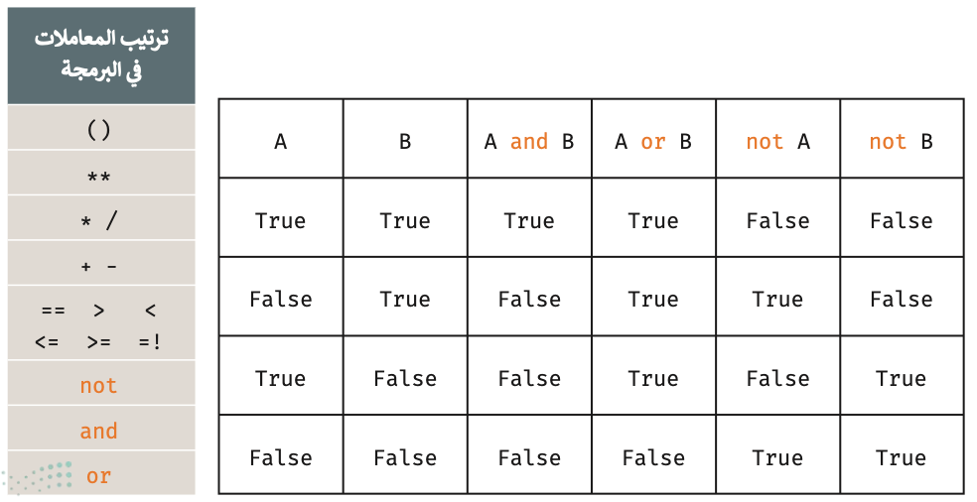Image resolution: width=977 pixels, height=502 pixels.
Task: Click True in last row of 'not B'
Action: (902, 458)
